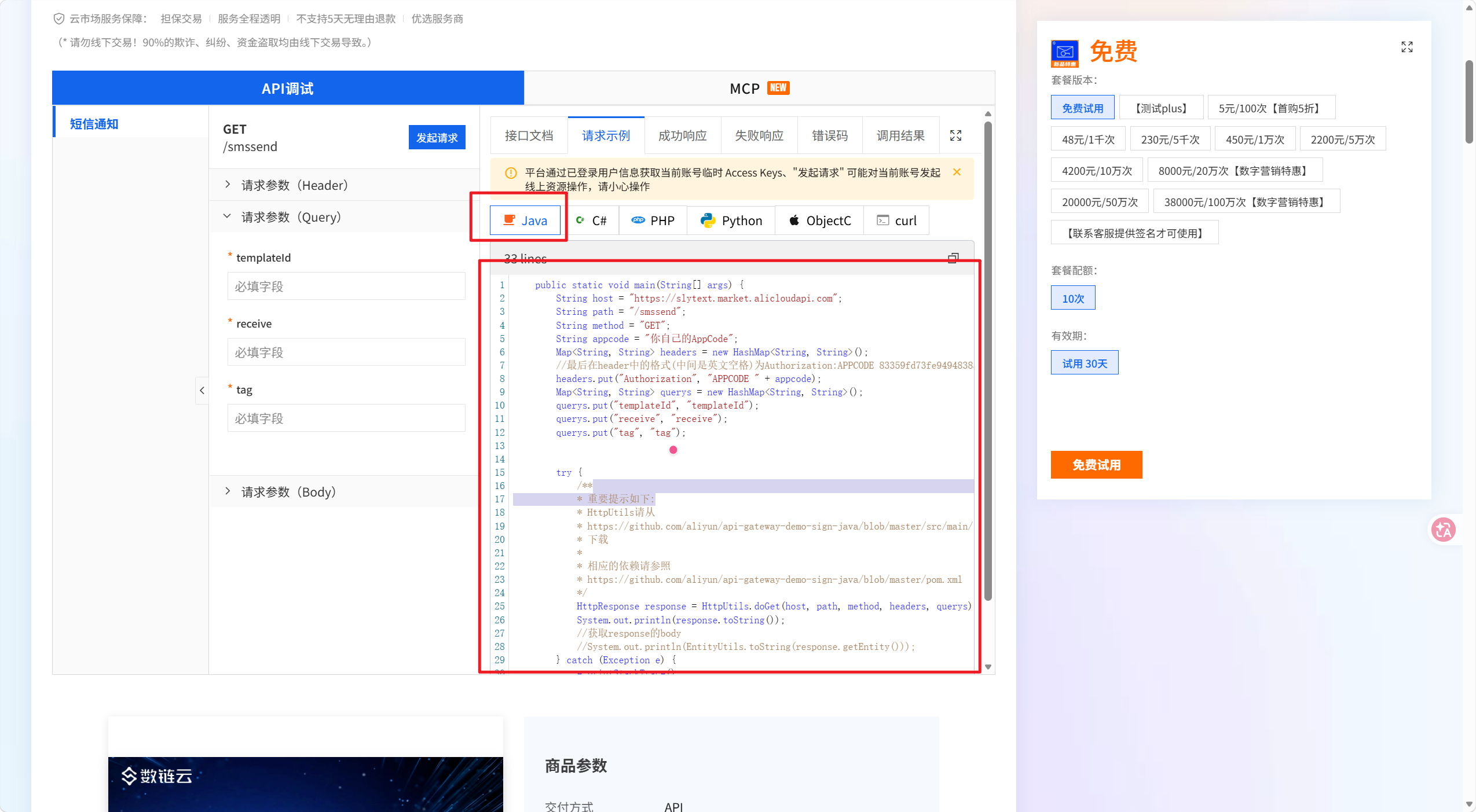Select the 免费试用 package option
This screenshot has width=1476, height=812.
pyautogui.click(x=1082, y=108)
